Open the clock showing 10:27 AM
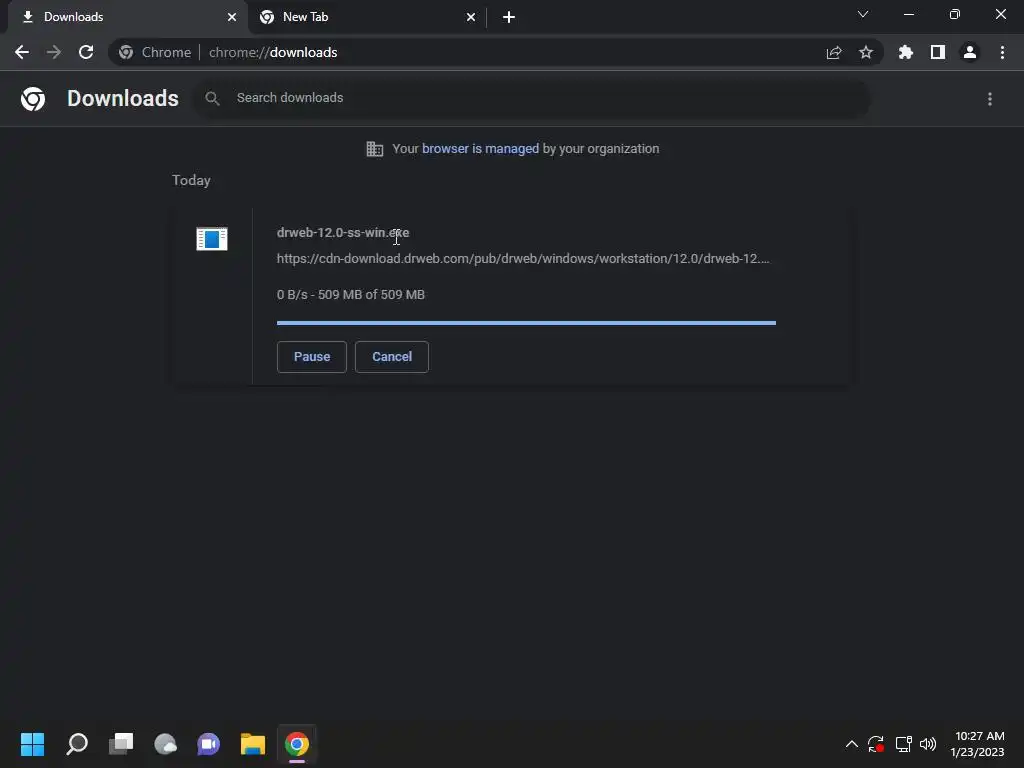 [978, 744]
